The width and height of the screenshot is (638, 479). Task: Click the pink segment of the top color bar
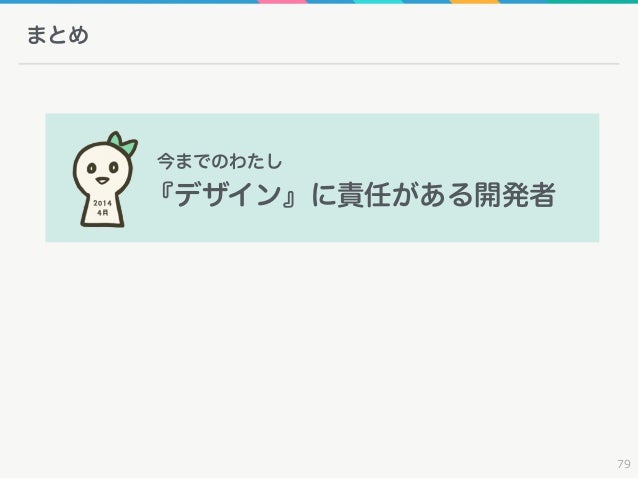pos(282,2)
